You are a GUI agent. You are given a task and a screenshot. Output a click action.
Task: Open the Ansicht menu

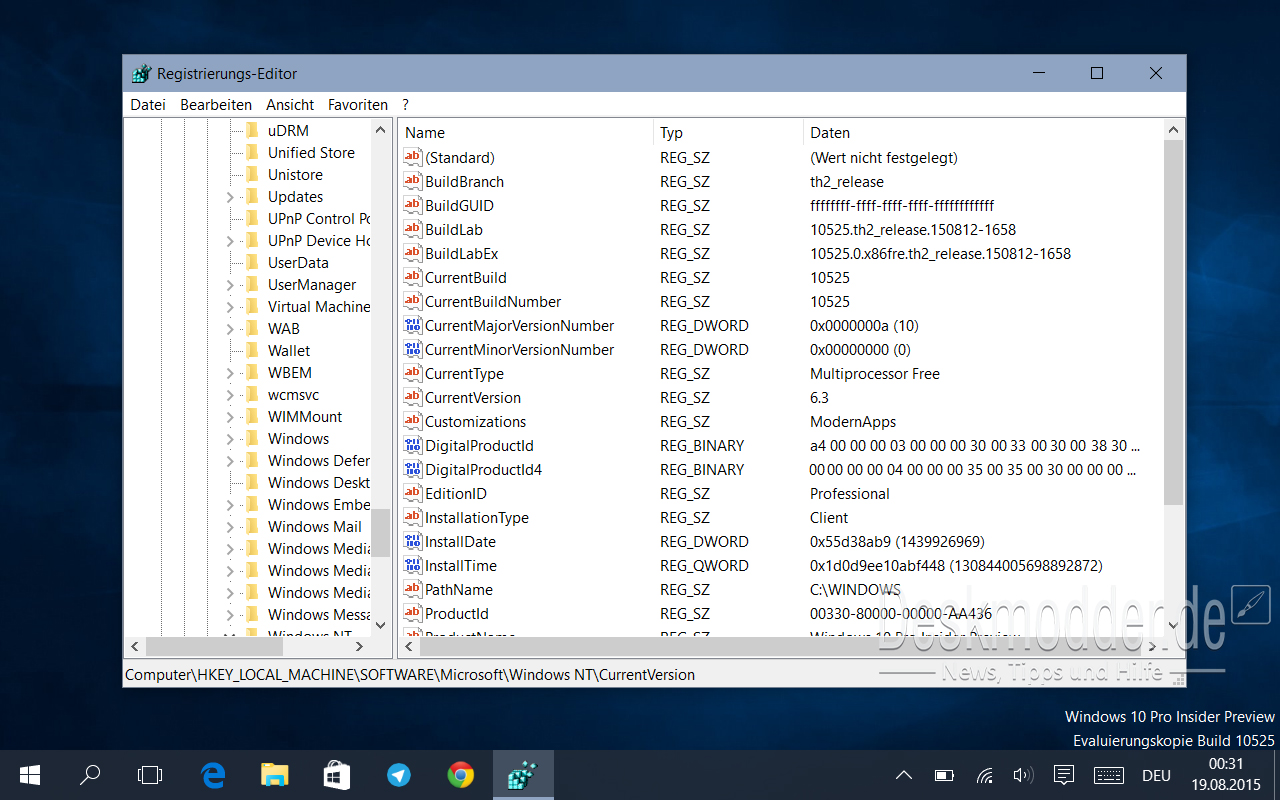290,104
